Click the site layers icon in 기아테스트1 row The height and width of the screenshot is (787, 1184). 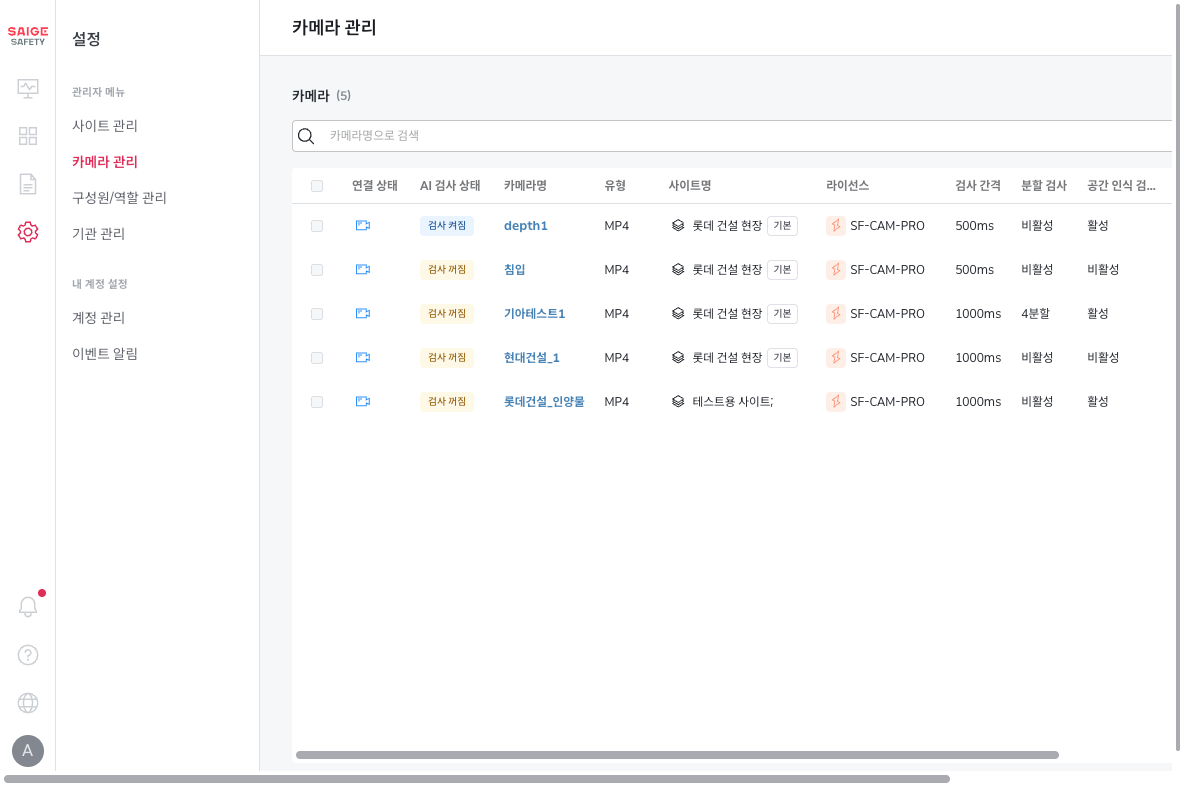(x=678, y=313)
